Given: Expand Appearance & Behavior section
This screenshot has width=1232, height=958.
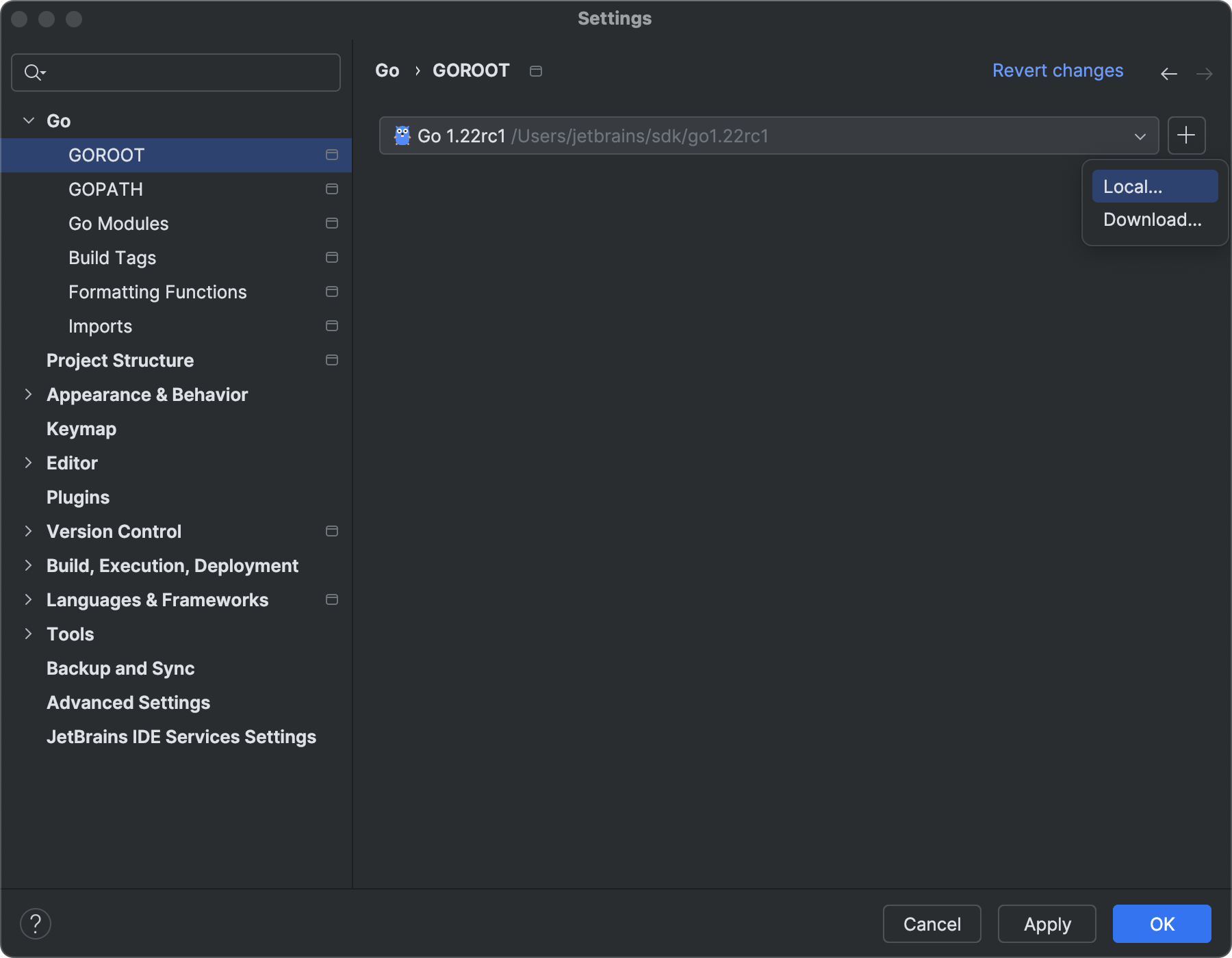Looking at the screenshot, I should (29, 394).
